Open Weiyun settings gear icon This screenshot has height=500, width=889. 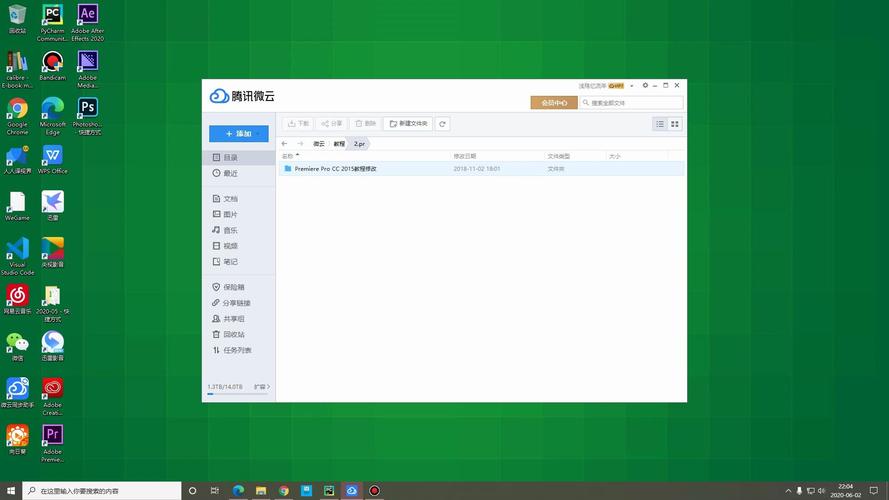click(x=645, y=86)
